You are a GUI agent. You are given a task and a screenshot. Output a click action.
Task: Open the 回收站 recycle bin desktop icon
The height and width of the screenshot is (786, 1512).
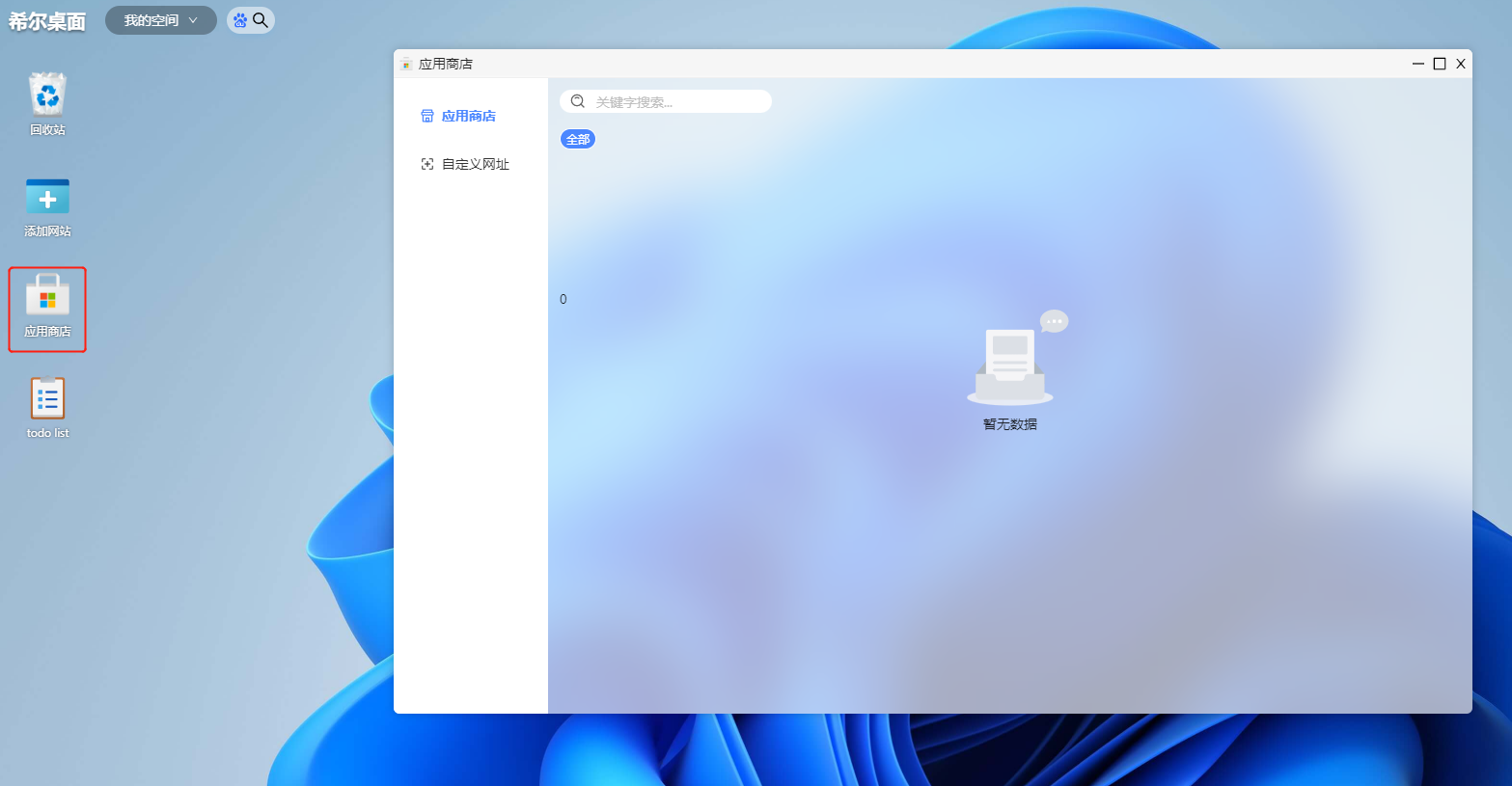pyautogui.click(x=47, y=103)
